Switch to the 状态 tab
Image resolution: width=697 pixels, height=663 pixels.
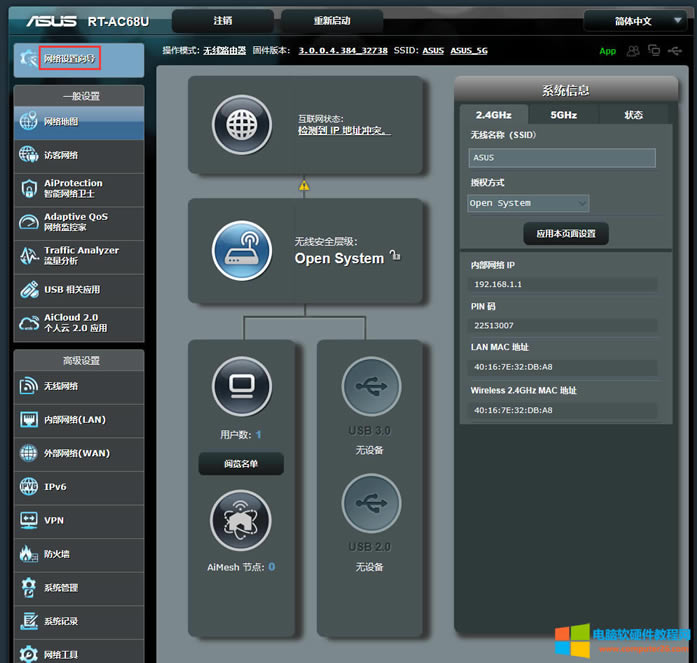tap(634, 115)
